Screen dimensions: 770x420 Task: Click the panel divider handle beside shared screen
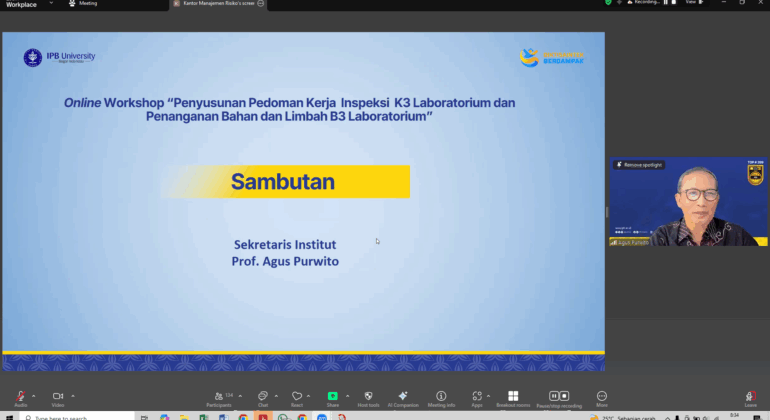click(x=607, y=212)
